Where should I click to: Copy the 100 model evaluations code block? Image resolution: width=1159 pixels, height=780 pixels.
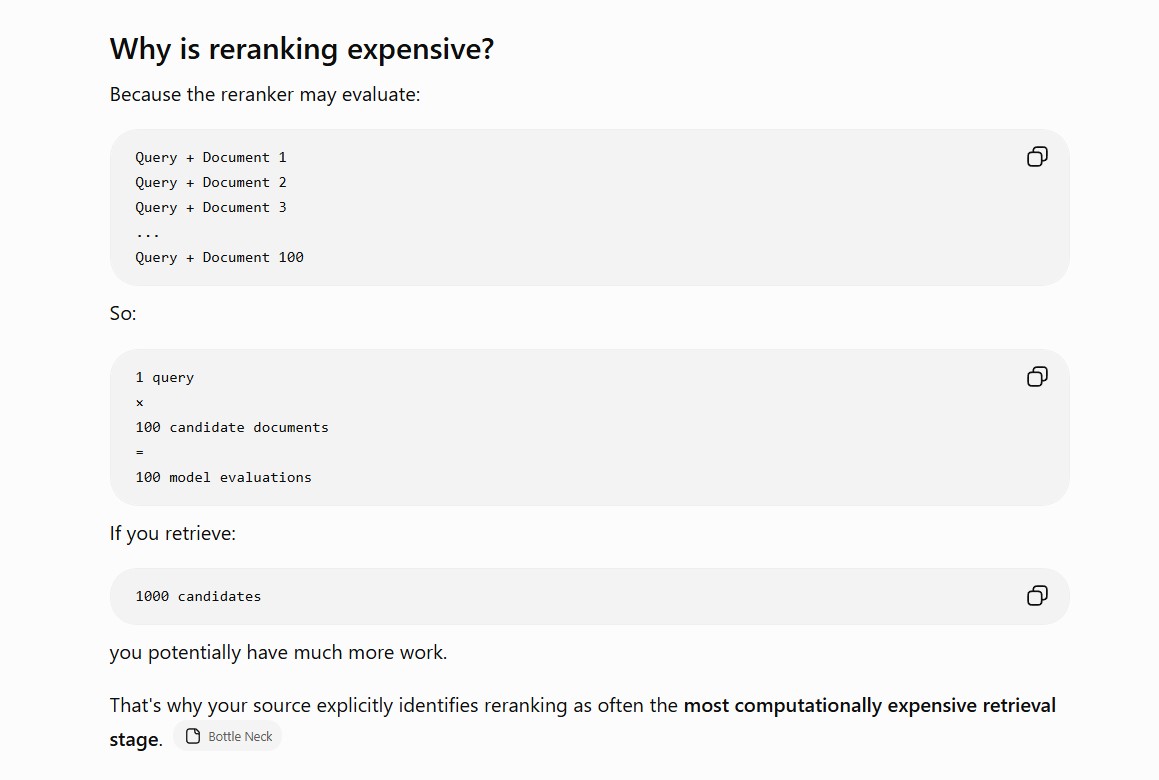[1037, 377]
